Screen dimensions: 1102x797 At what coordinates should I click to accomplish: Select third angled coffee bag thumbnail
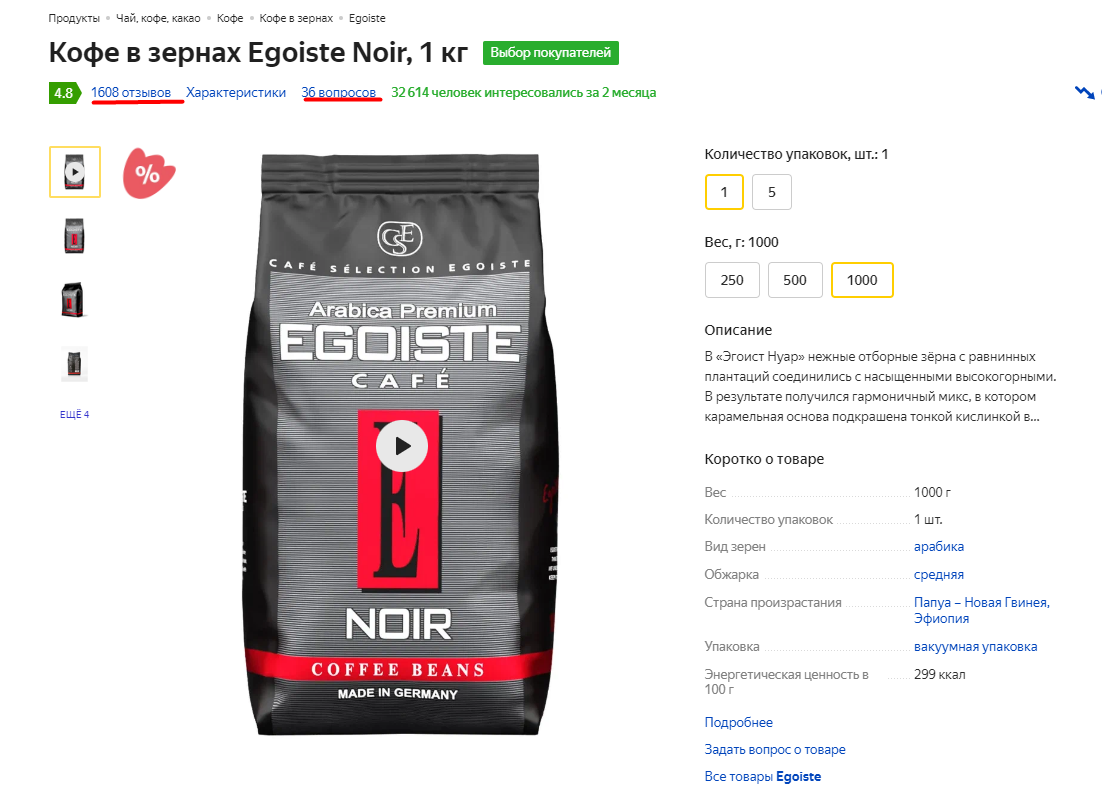(73, 299)
